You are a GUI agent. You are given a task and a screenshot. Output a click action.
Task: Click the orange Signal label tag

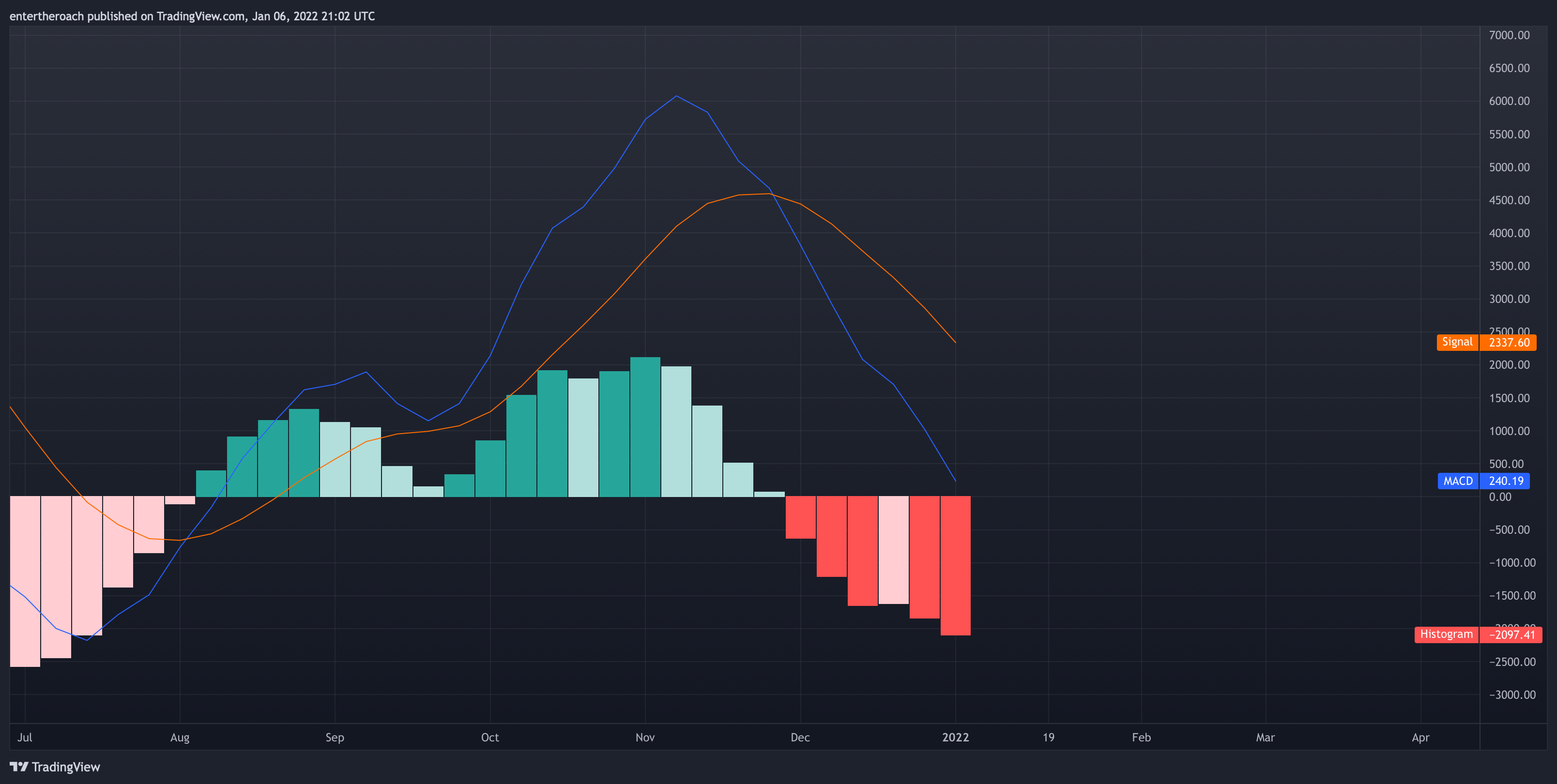[1457, 342]
